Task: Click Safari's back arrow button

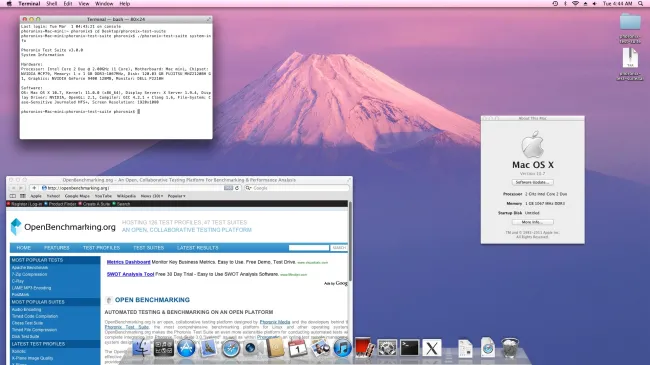Action: 14,188
